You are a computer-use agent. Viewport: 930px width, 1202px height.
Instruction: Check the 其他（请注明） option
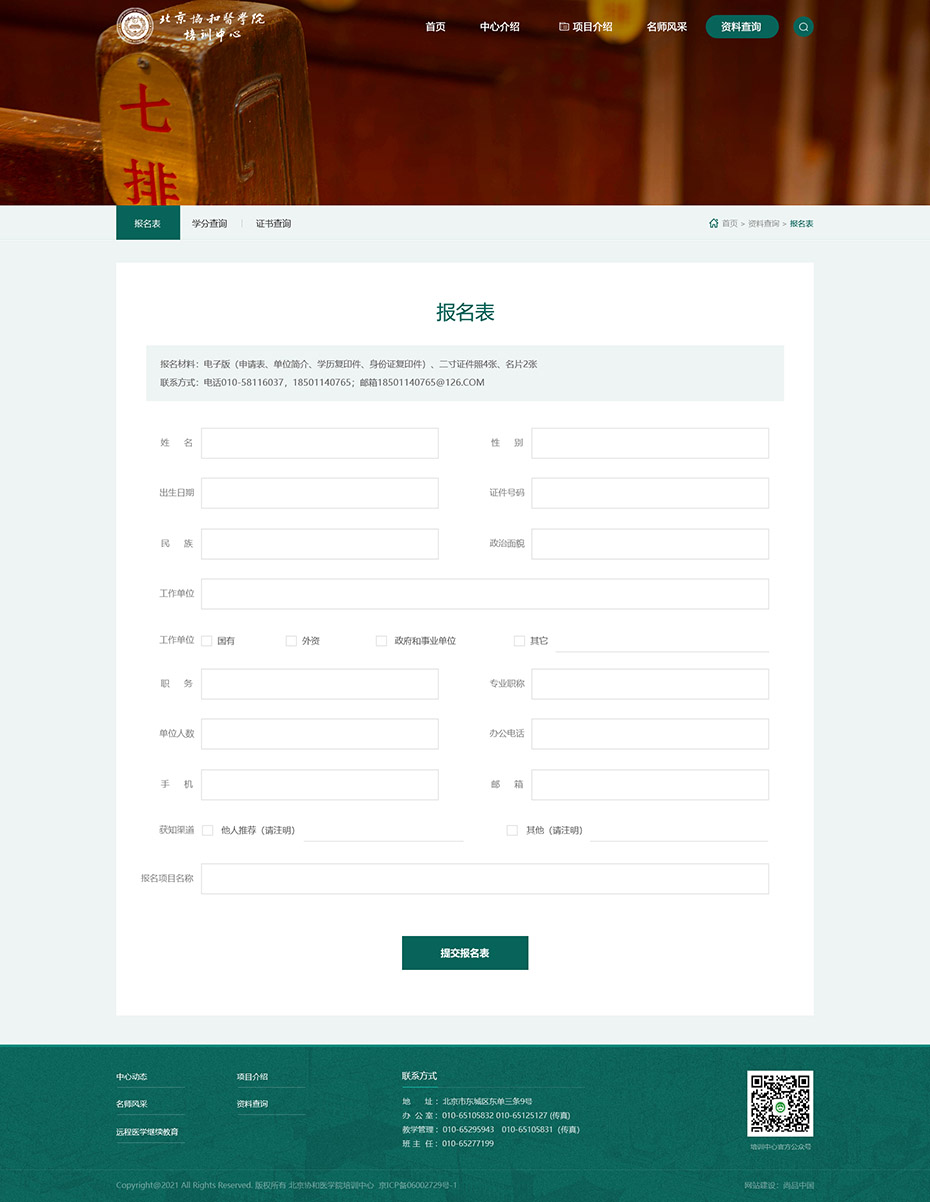coord(512,830)
